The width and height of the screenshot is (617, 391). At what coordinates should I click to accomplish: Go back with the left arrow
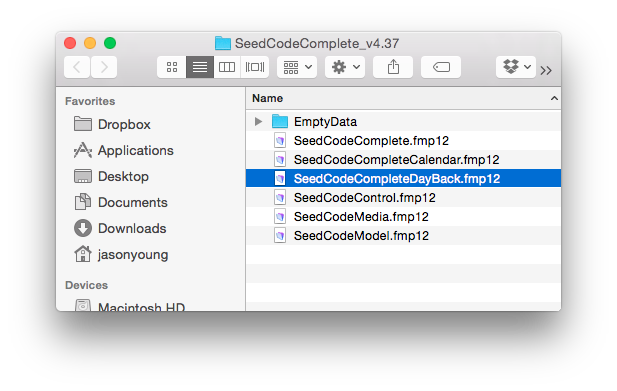77,67
